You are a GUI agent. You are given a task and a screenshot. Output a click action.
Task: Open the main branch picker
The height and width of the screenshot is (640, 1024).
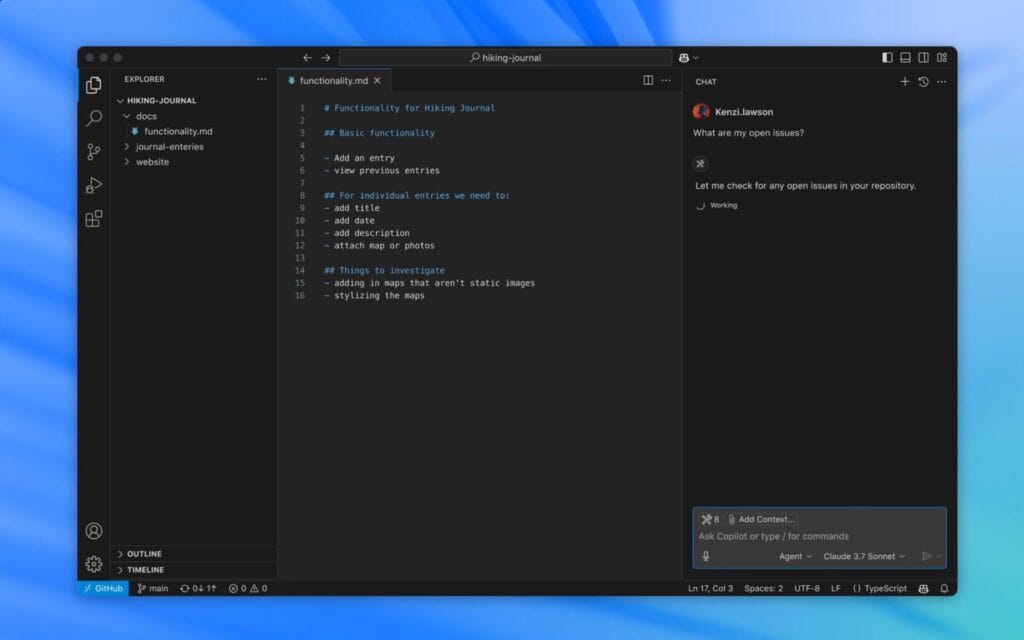click(153, 588)
